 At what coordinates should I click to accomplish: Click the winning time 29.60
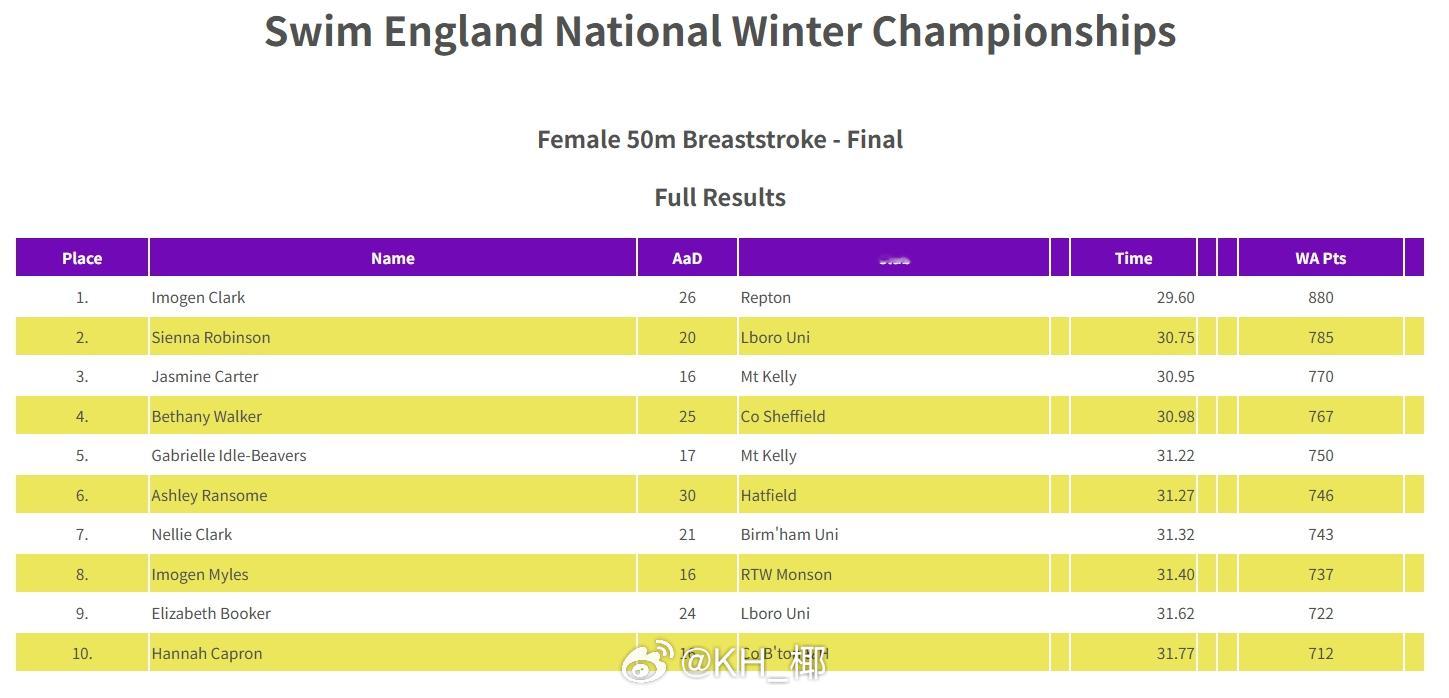coord(1175,298)
